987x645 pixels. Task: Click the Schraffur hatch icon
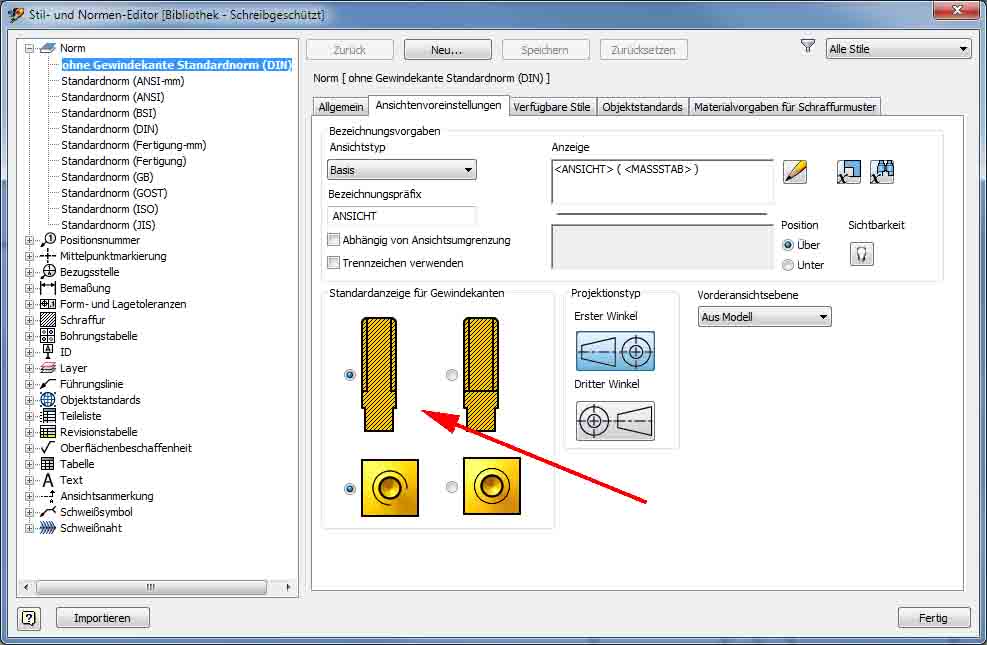[48, 320]
